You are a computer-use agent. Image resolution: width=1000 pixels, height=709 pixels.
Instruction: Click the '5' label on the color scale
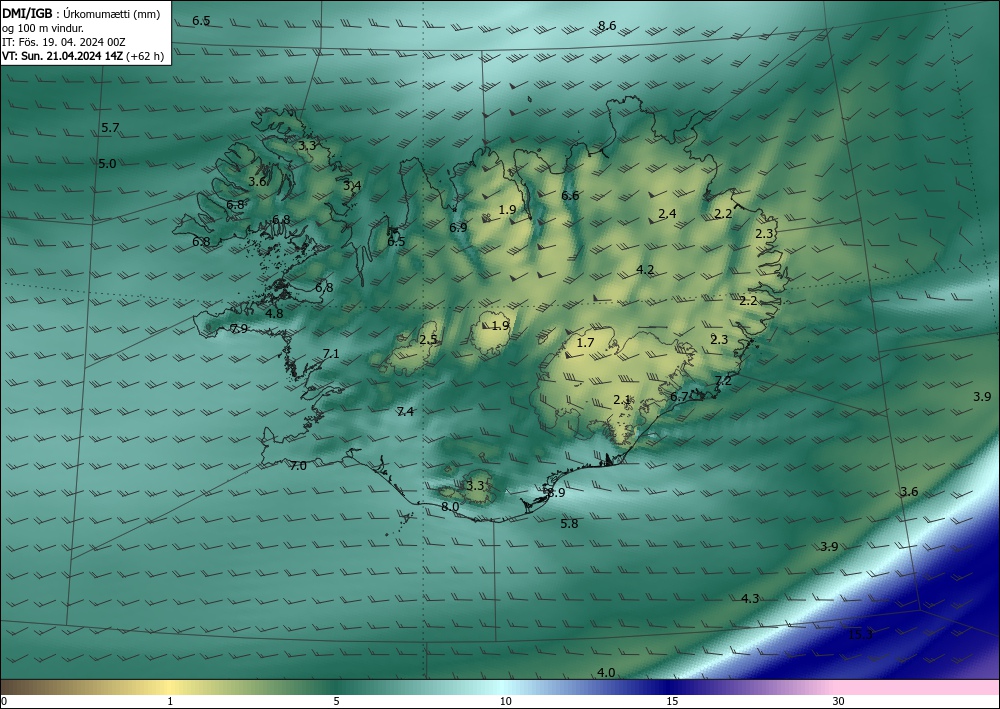coord(336,702)
